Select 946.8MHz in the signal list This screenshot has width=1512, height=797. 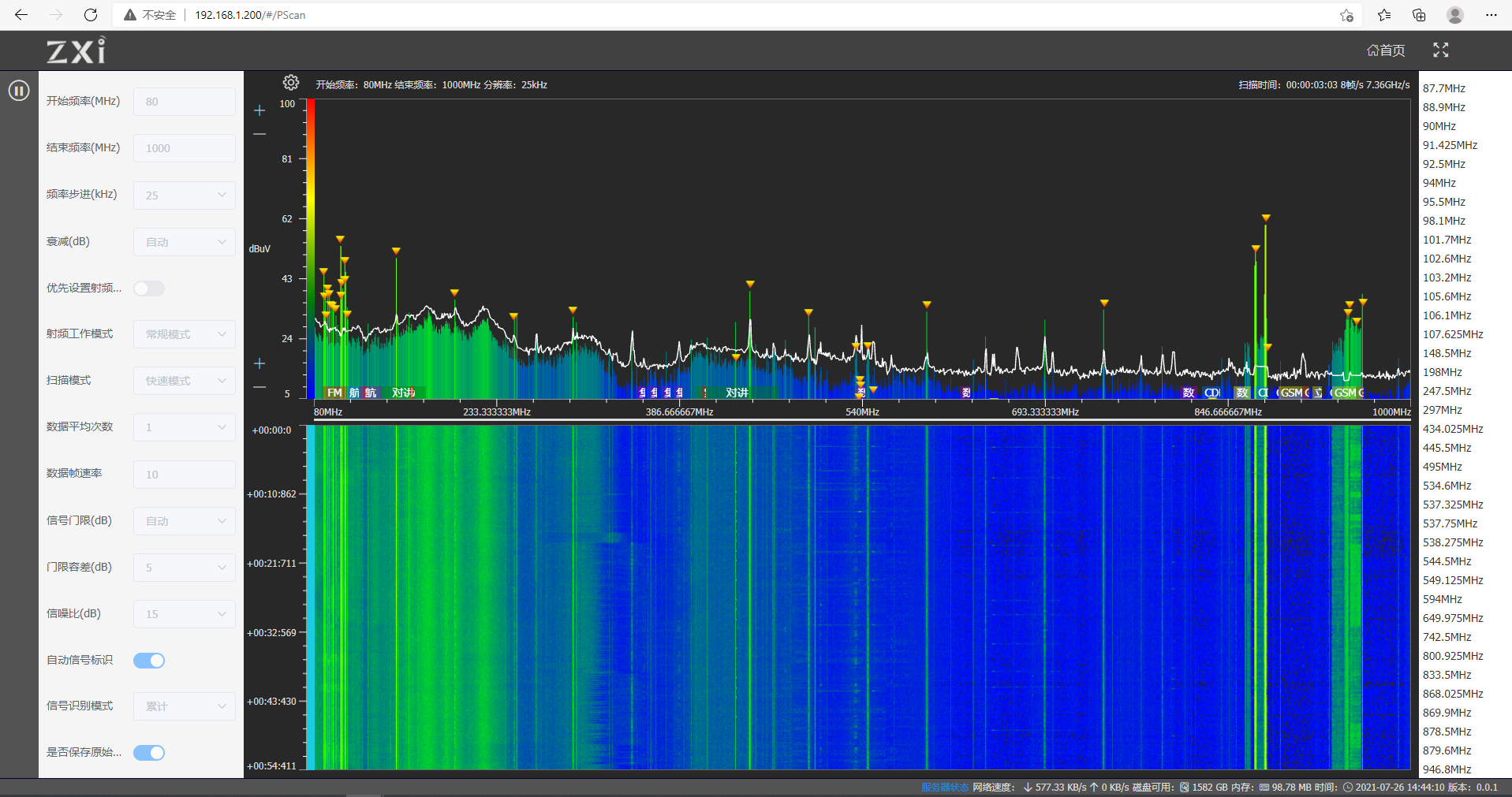click(x=1447, y=769)
